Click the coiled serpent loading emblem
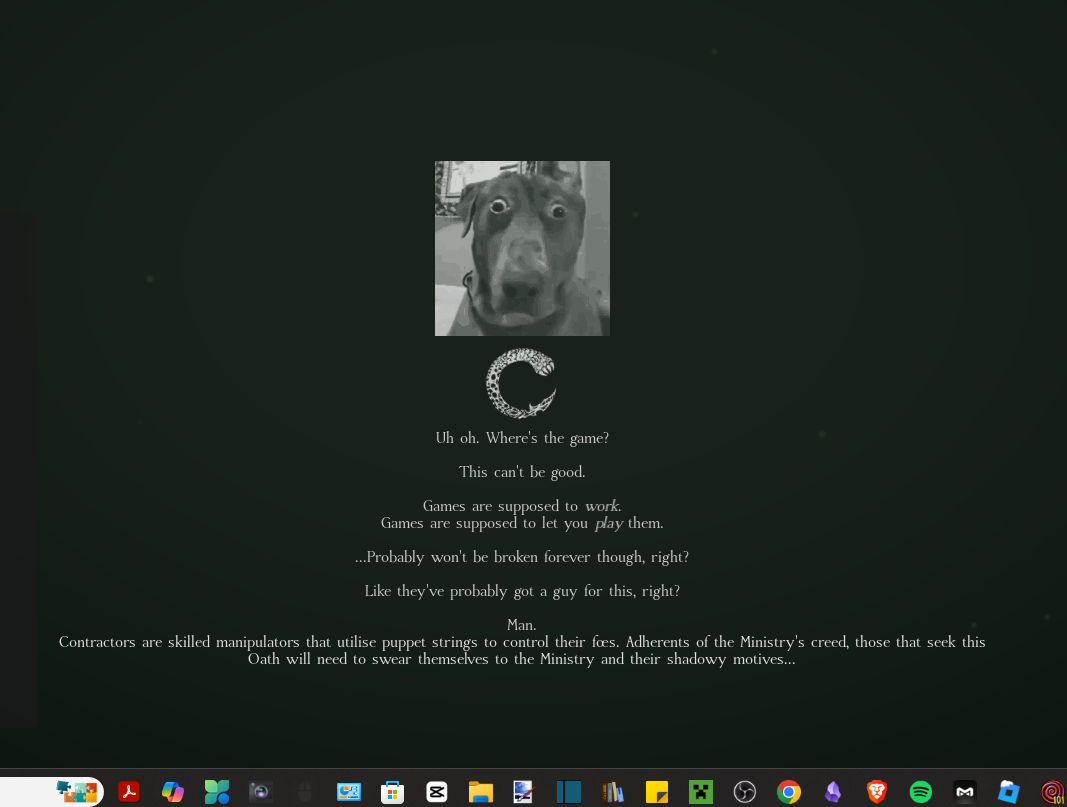Viewport: 1067px width, 807px height. click(520, 383)
